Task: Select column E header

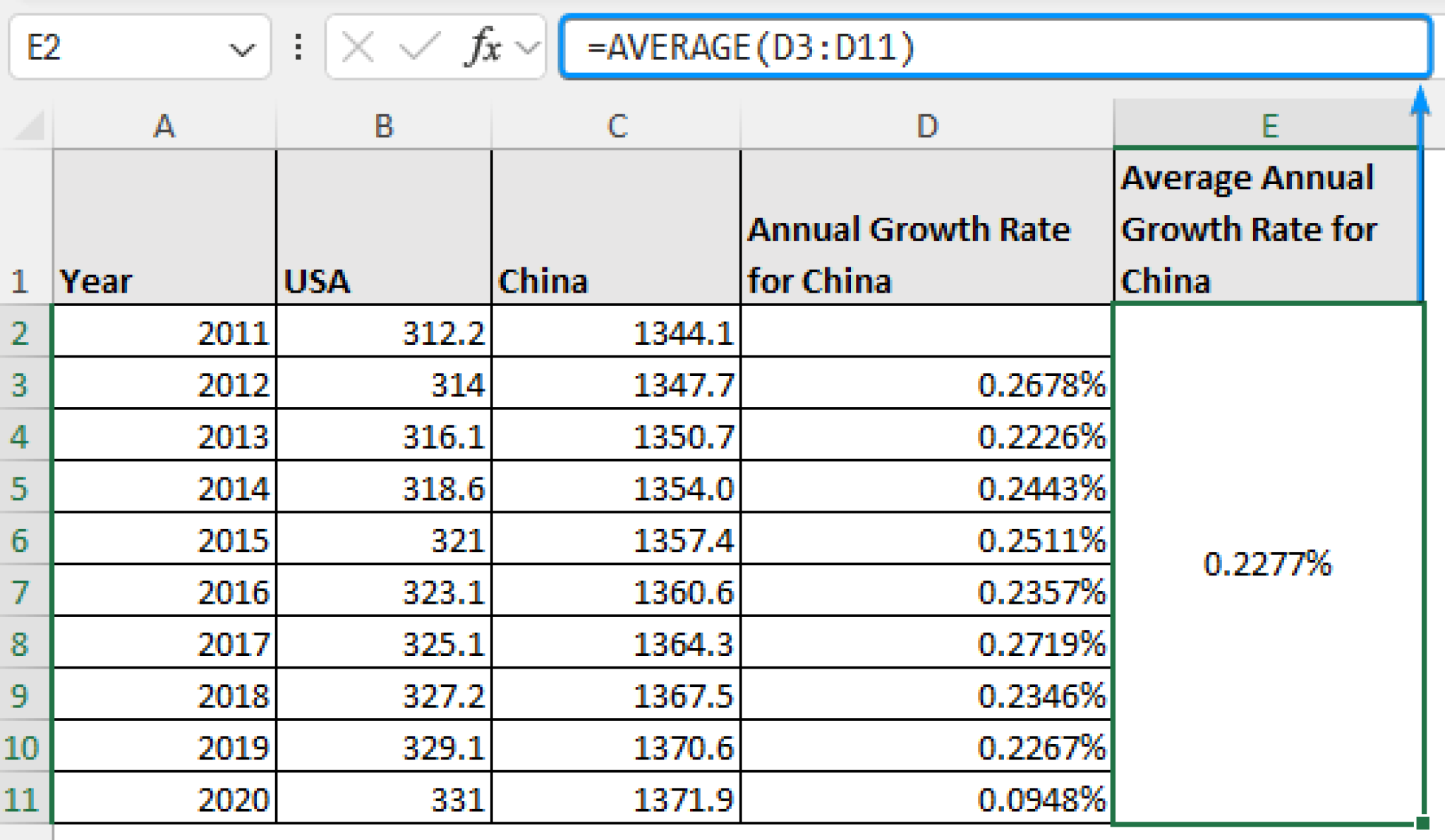Action: pyautogui.click(x=1270, y=126)
